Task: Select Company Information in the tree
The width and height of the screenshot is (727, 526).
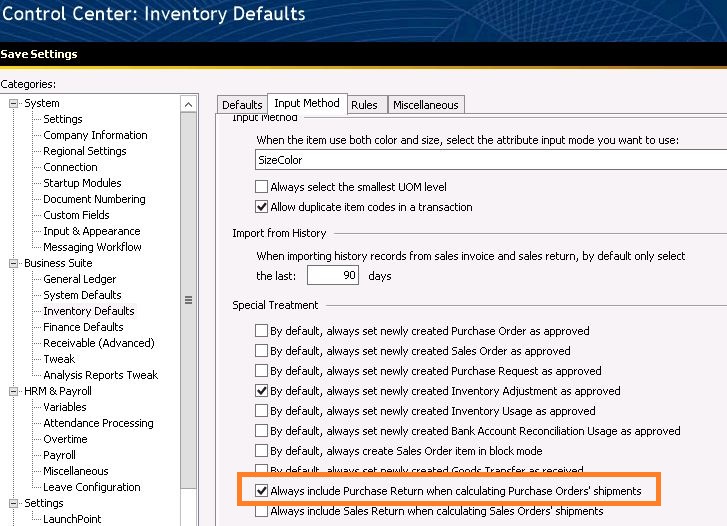Action: [95, 135]
